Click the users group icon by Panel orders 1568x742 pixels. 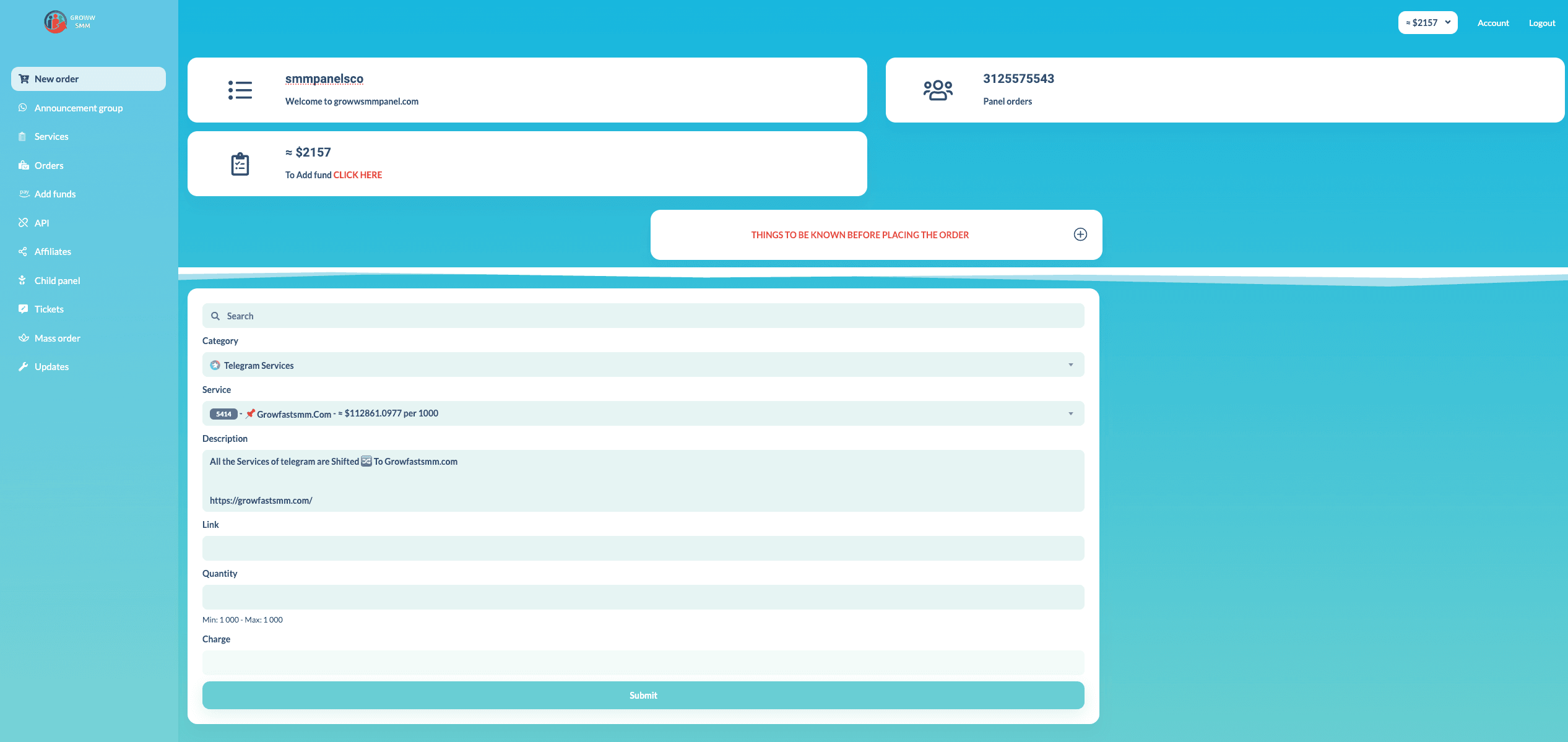[937, 90]
